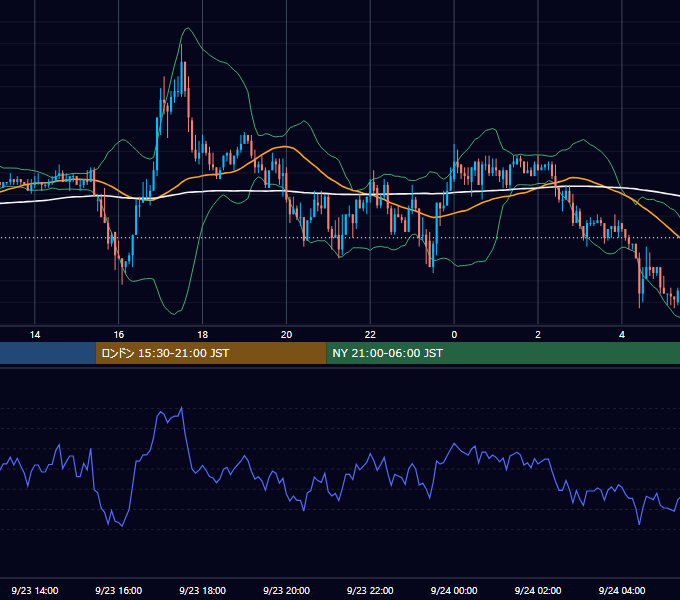Click the NY 21:00-06:00 JST session bar

(503, 353)
